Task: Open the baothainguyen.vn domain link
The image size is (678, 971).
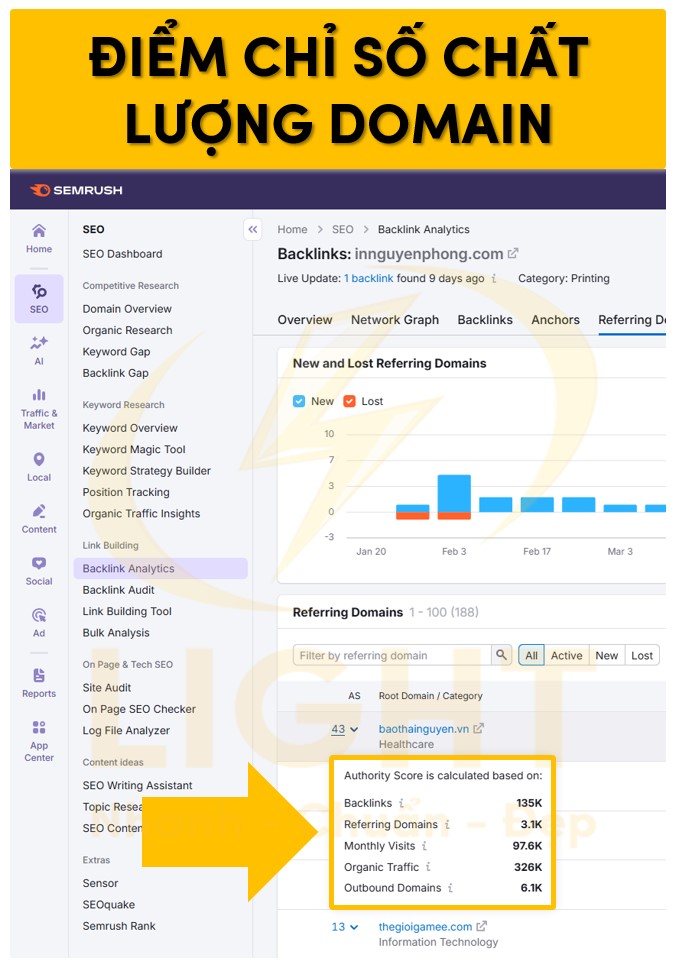Action: tap(424, 729)
